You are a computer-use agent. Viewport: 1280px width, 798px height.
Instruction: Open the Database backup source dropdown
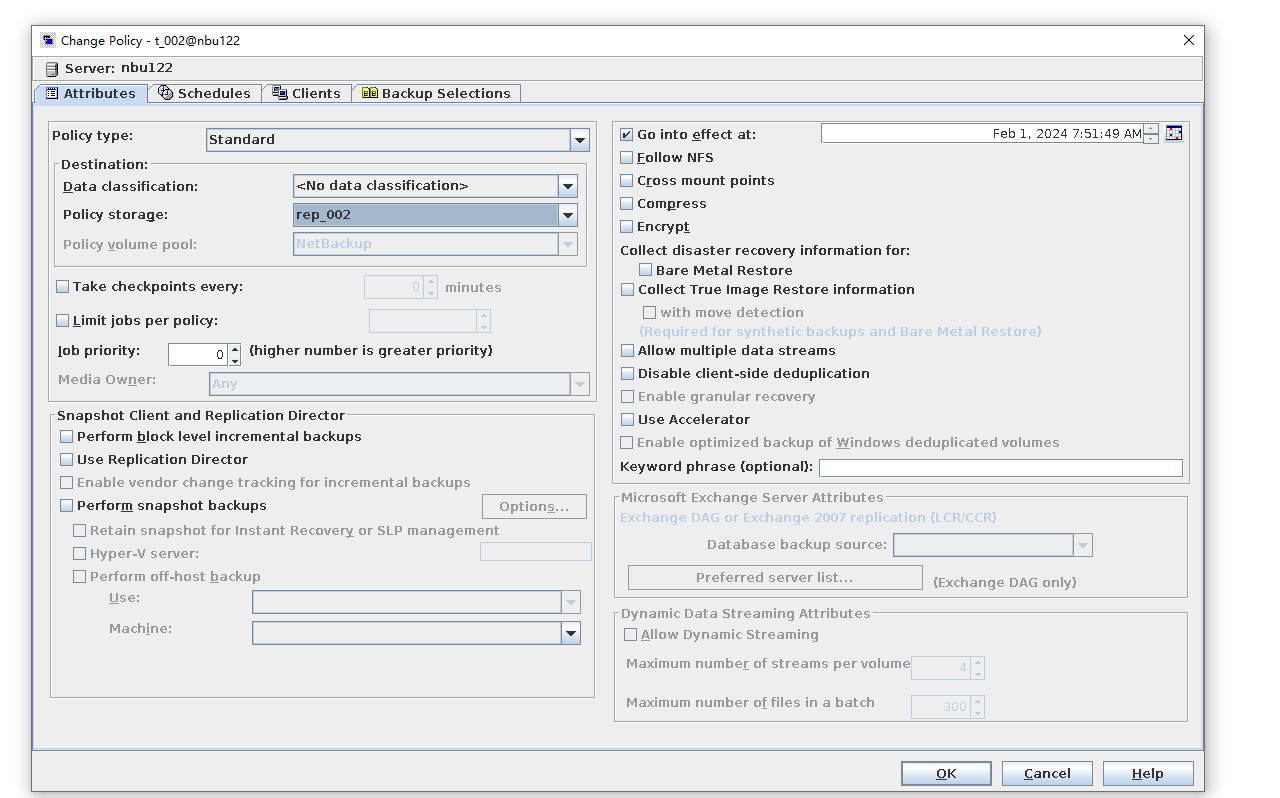point(1083,545)
